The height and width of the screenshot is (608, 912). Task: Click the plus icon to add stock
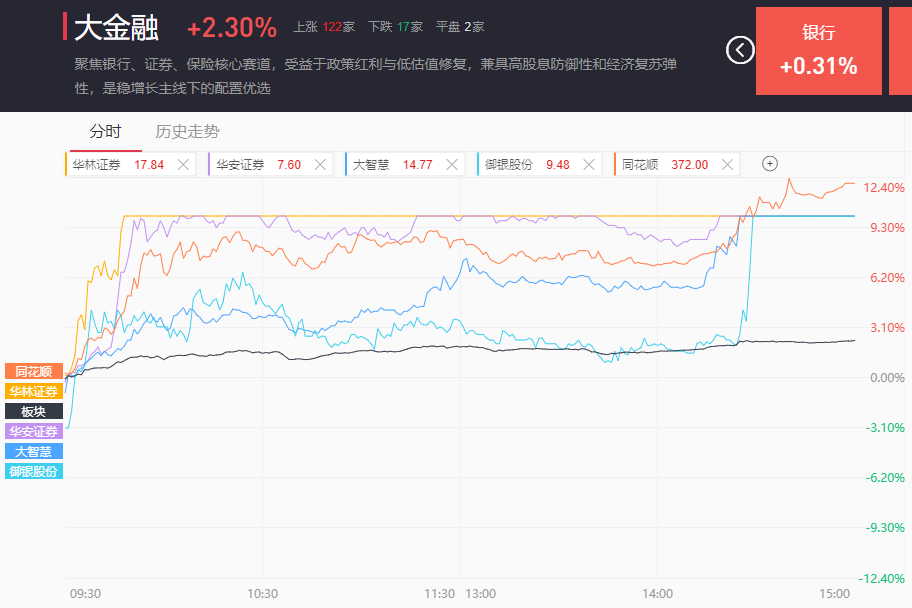[x=770, y=164]
